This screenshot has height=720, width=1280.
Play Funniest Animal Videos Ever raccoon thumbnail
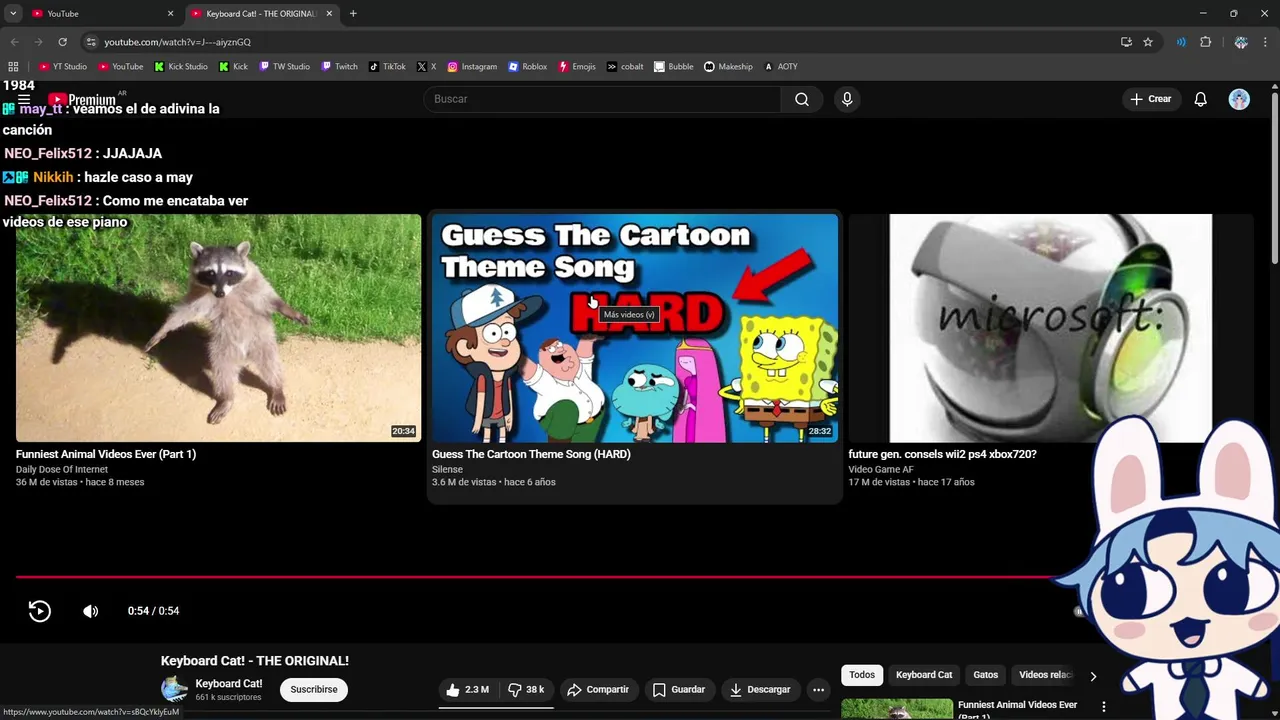coord(218,328)
